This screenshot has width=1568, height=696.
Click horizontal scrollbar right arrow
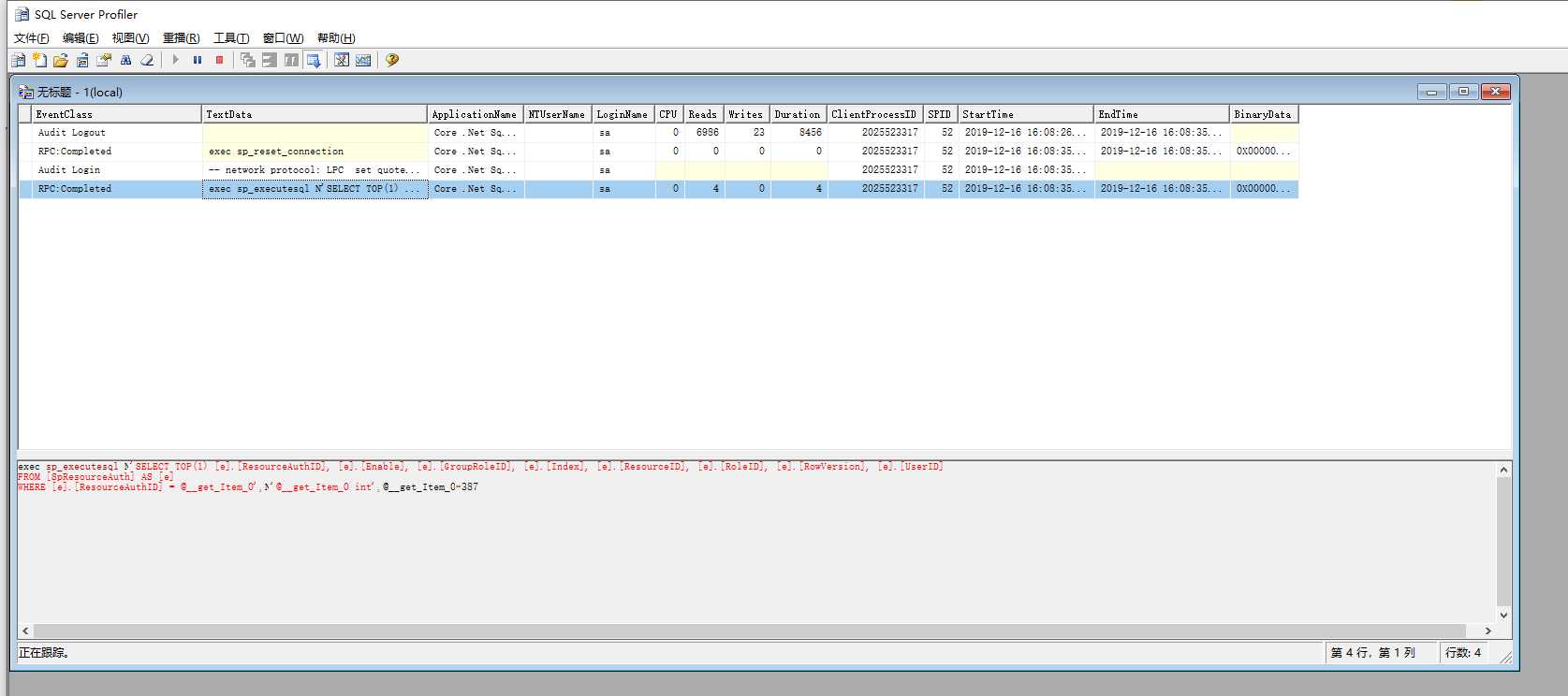click(1487, 631)
